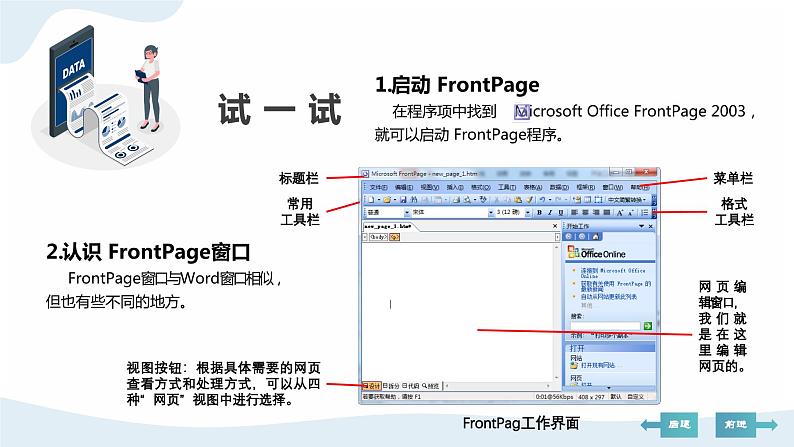The width and height of the screenshot is (794, 447).
Task: Switch to the 代码 (Code) view tab
Action: point(410,385)
